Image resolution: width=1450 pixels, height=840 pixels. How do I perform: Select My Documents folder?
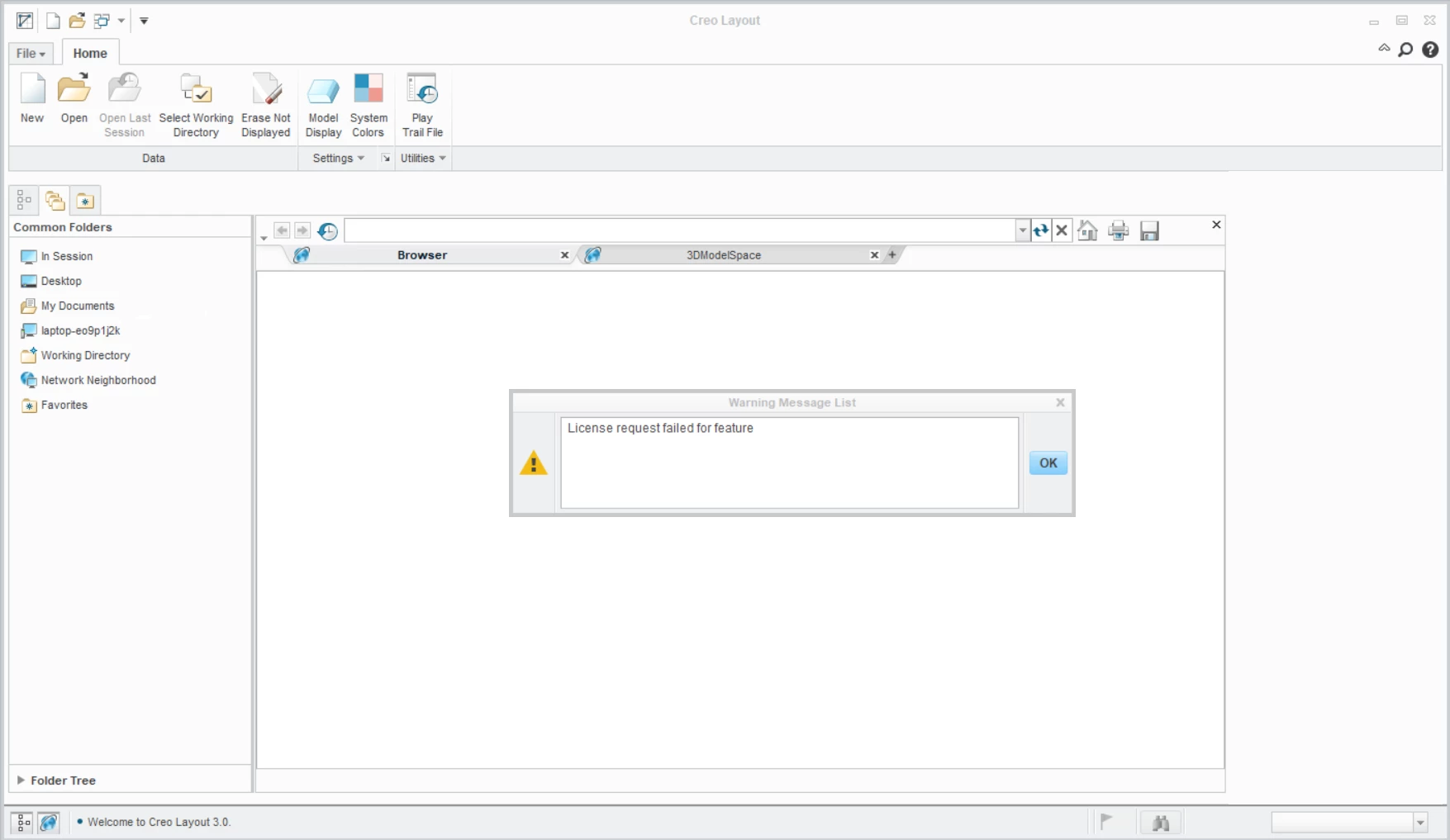(x=68, y=306)
